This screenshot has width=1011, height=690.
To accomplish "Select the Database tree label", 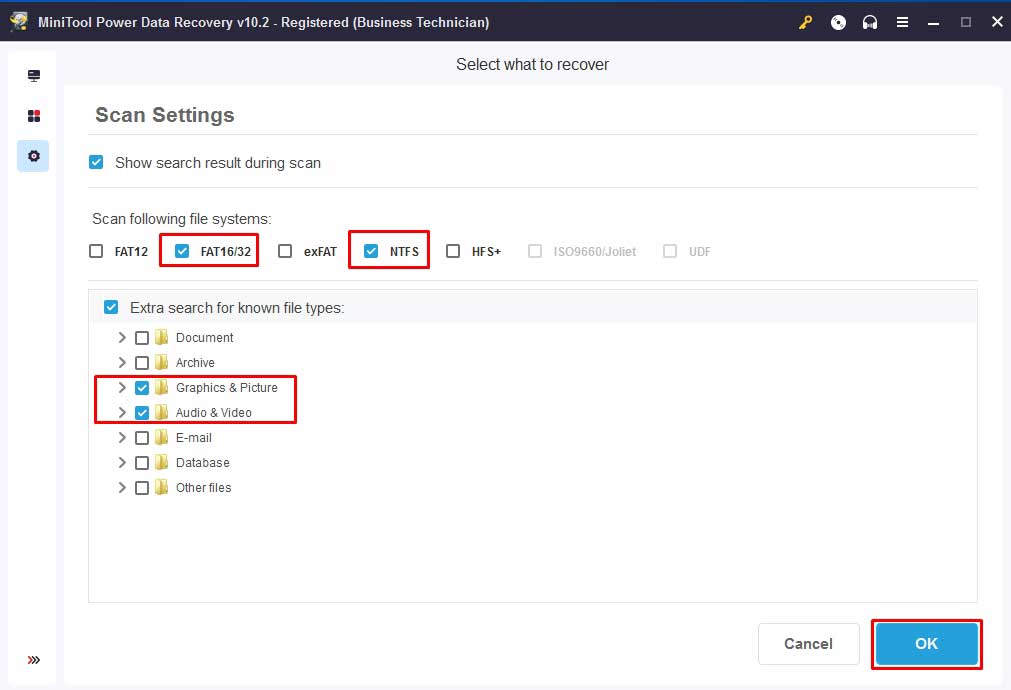I will pyautogui.click(x=202, y=462).
